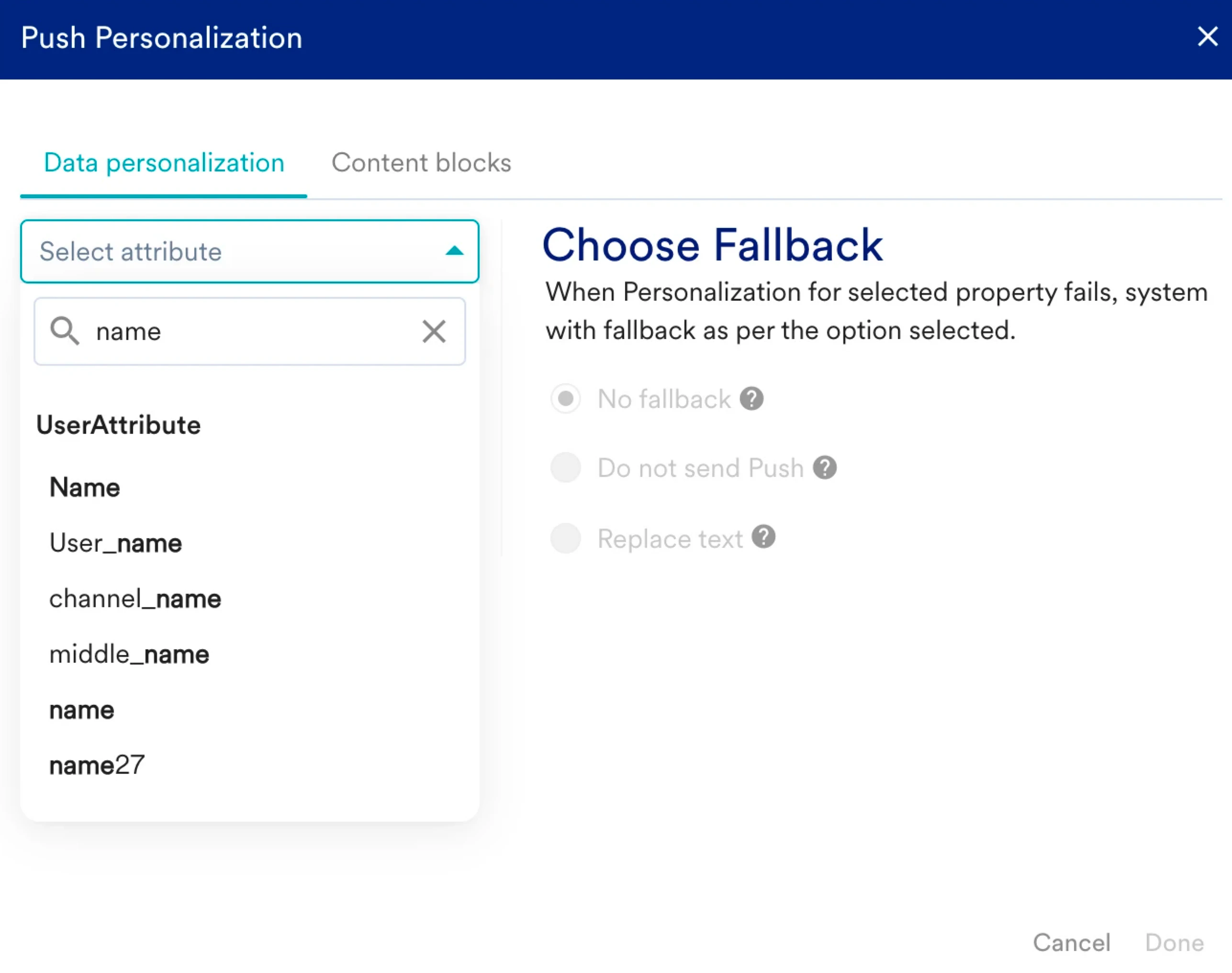Switch to the Content blocks tab
Viewport: 1232px width, 973px height.
point(421,163)
